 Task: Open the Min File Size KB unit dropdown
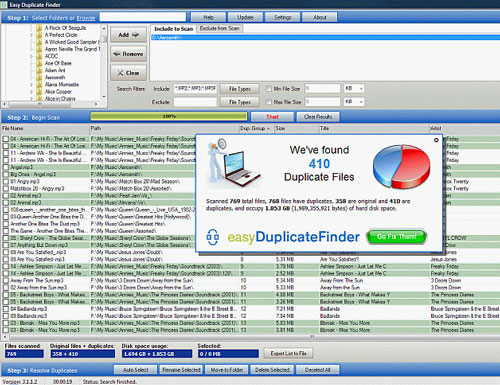pos(354,88)
